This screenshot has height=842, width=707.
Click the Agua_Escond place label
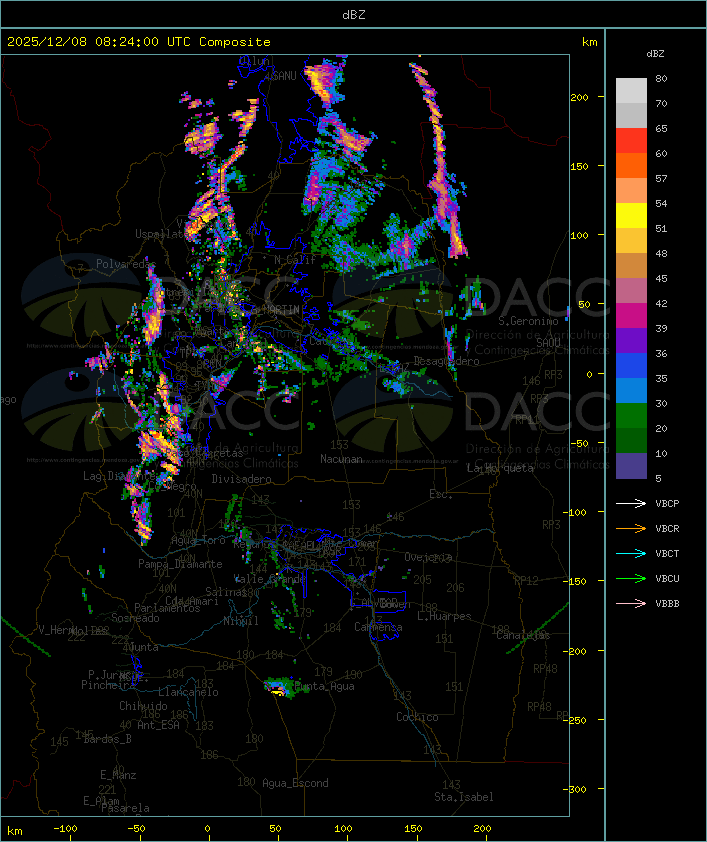[x=295, y=783]
